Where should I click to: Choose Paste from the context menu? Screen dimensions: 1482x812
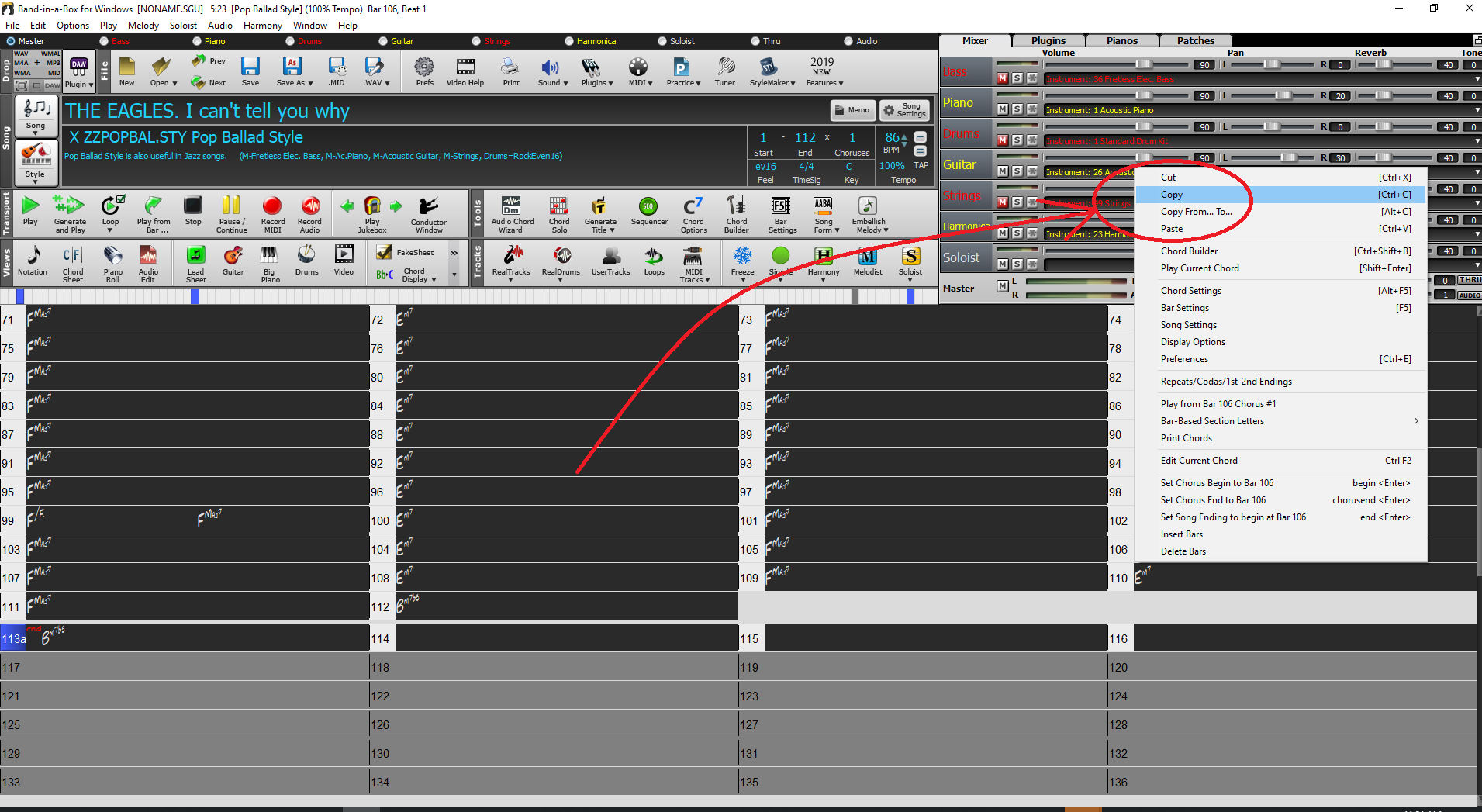click(x=1280, y=229)
